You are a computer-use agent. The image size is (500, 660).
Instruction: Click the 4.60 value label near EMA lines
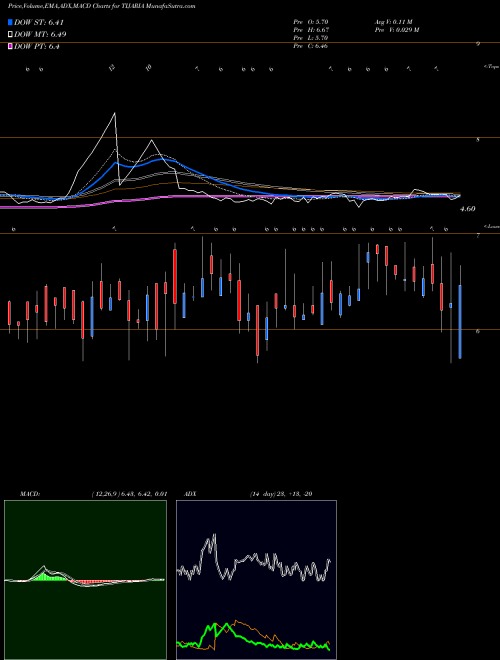tap(468, 209)
